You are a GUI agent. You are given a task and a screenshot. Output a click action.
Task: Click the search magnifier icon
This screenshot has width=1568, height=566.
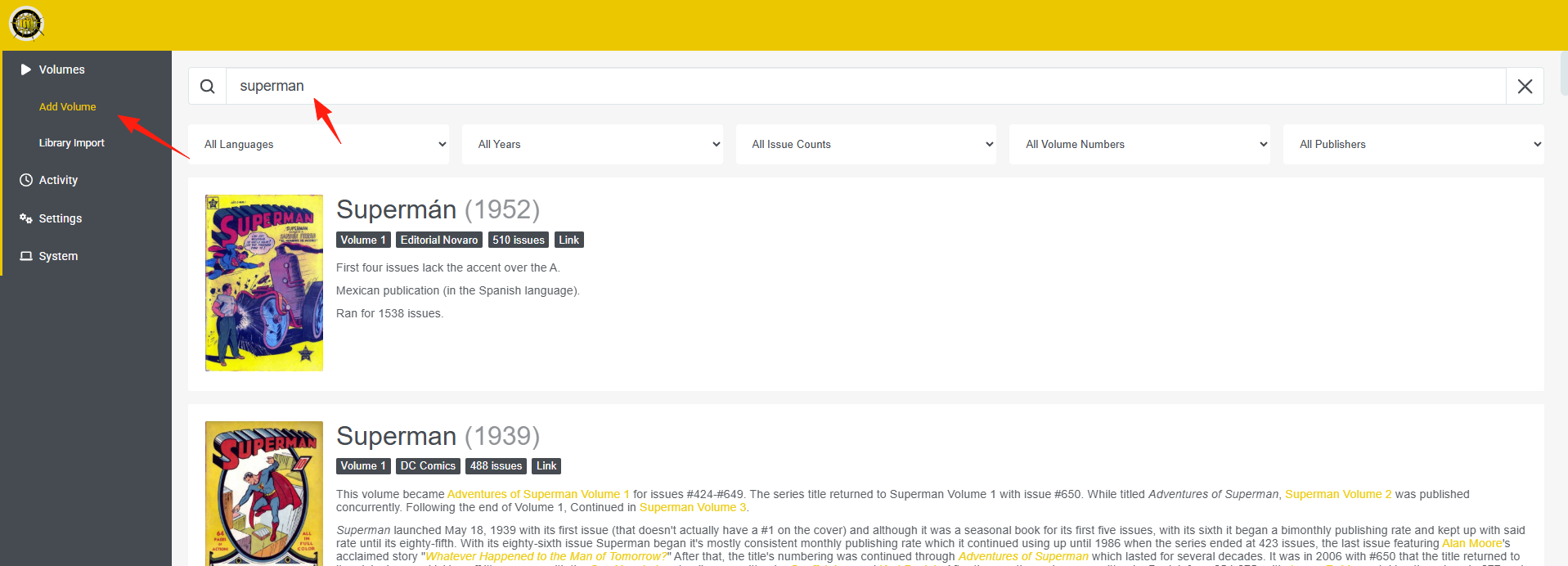208,86
